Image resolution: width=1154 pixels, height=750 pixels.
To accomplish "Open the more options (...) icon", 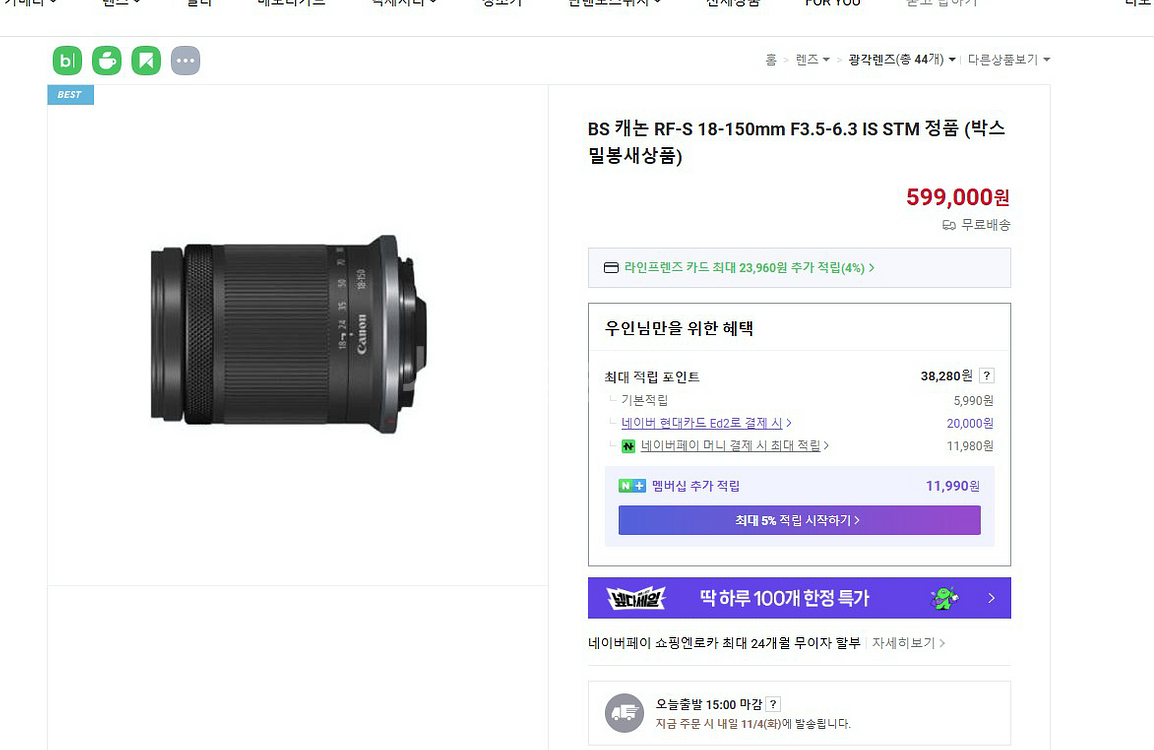I will point(185,60).
